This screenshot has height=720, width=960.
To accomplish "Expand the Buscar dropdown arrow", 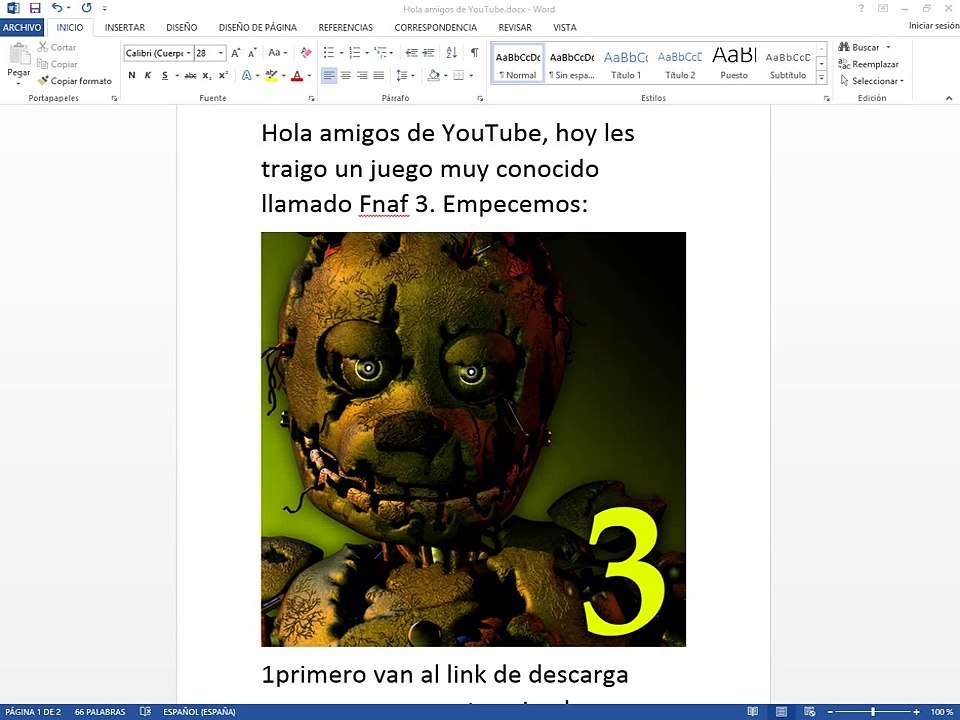I will 888,47.
